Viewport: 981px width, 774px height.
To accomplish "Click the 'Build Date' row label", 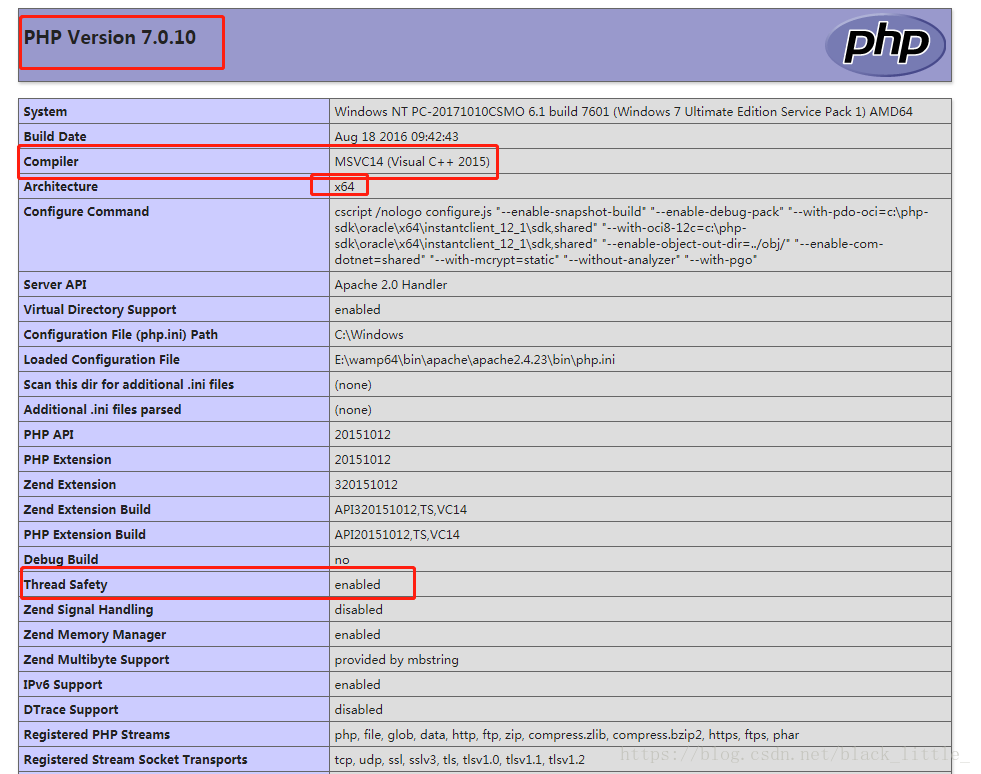I will click(x=55, y=136).
